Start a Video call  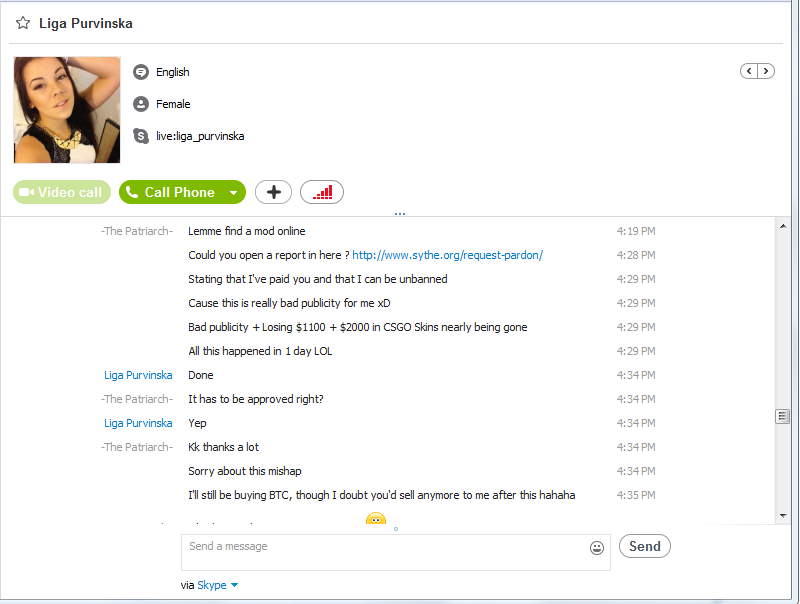click(x=62, y=192)
